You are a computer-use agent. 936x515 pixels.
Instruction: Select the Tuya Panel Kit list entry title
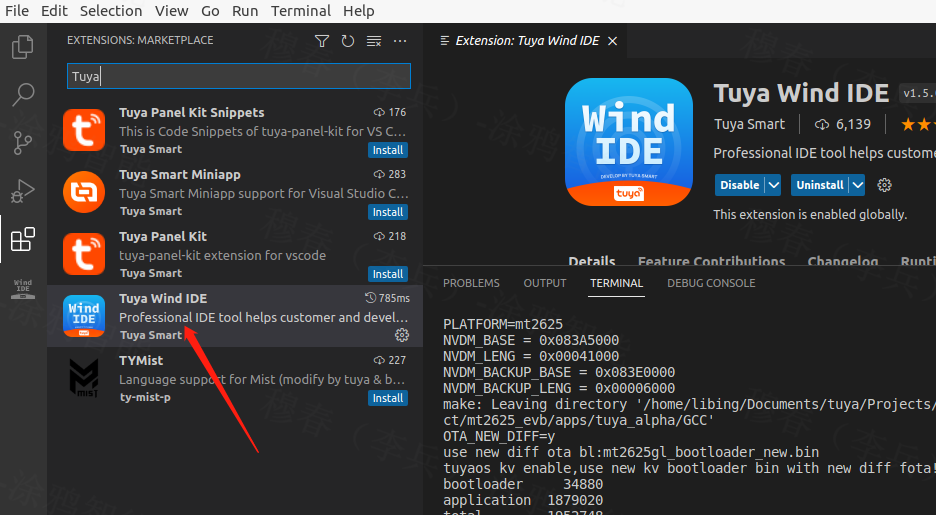163,236
